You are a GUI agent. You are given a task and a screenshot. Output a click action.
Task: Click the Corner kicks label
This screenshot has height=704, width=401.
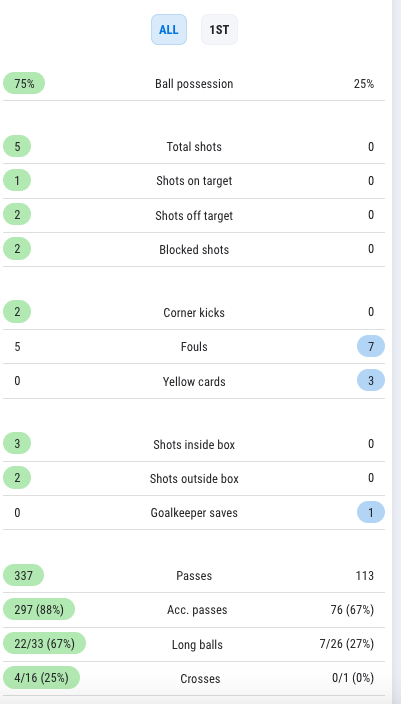click(x=194, y=312)
